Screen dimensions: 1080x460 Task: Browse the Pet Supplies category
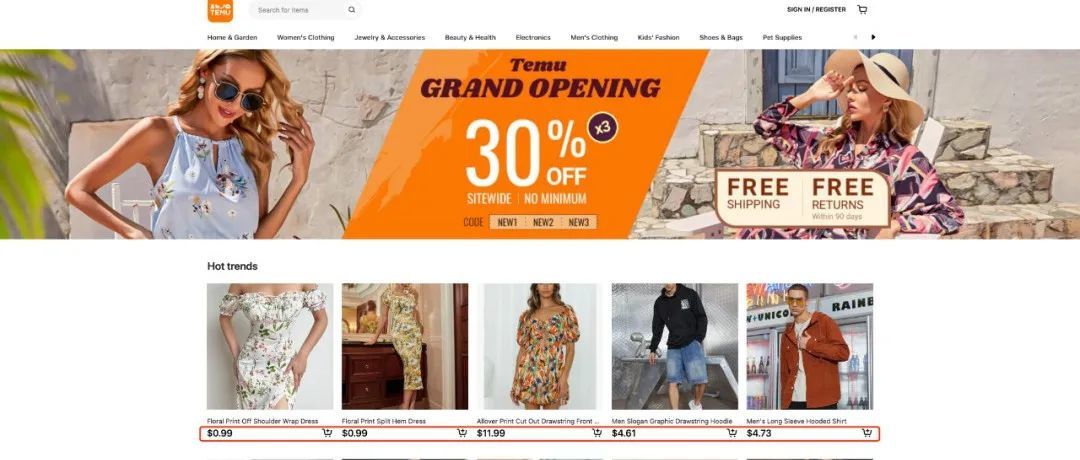(782, 37)
